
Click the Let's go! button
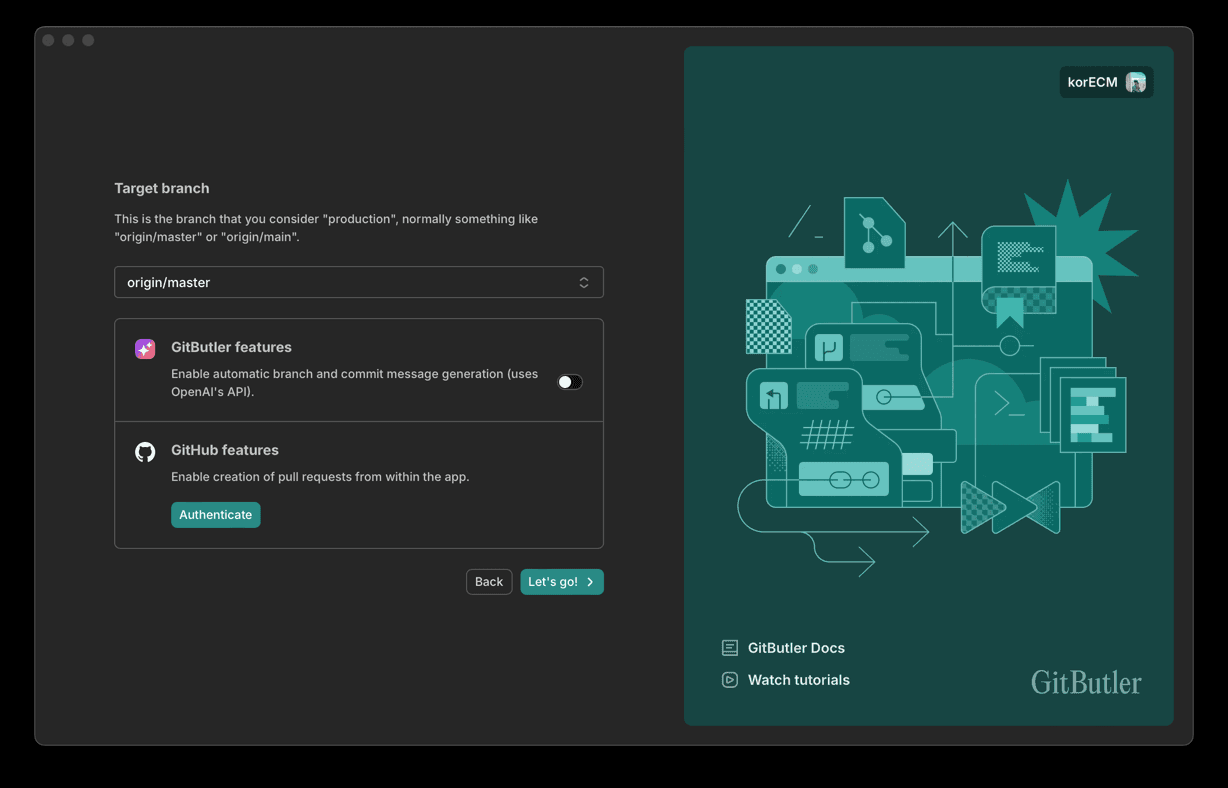562,582
